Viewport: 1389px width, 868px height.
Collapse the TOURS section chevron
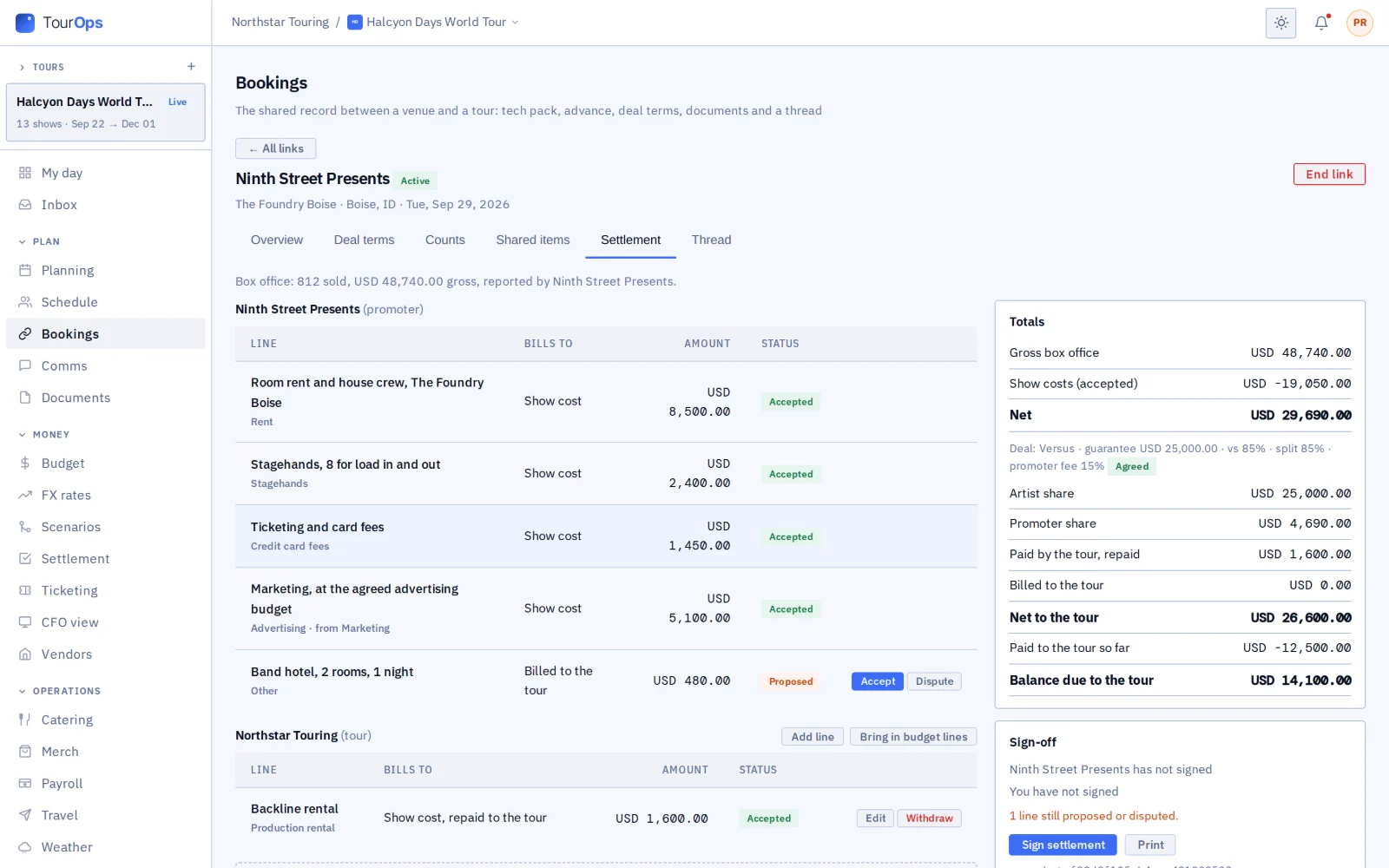23,67
